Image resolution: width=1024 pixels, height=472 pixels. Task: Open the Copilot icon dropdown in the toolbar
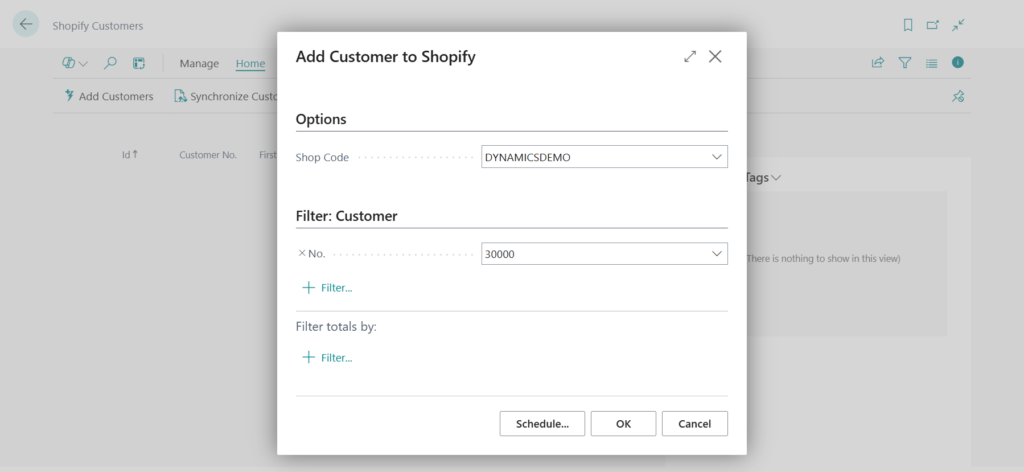pos(74,63)
